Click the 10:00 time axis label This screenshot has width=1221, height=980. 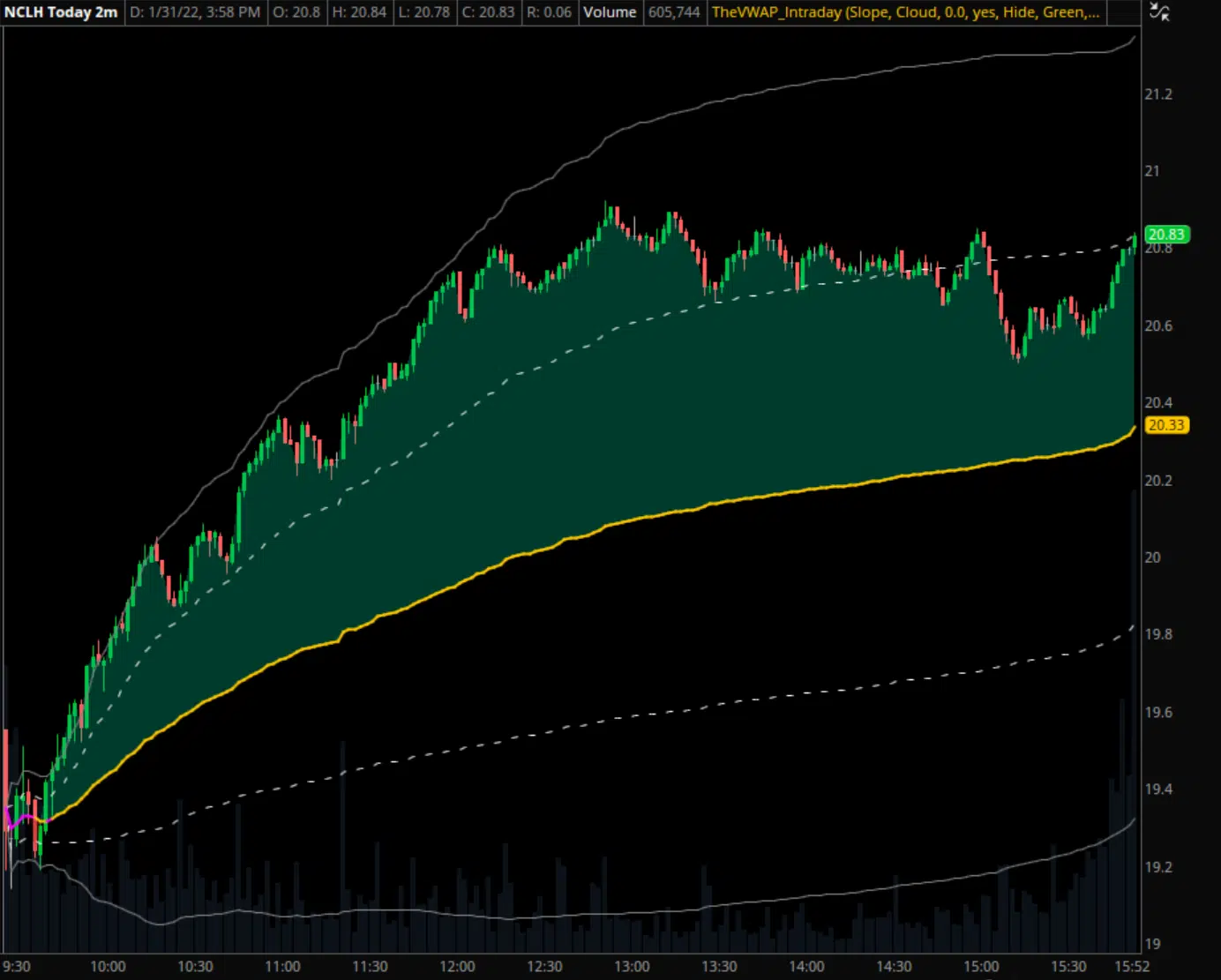108,967
